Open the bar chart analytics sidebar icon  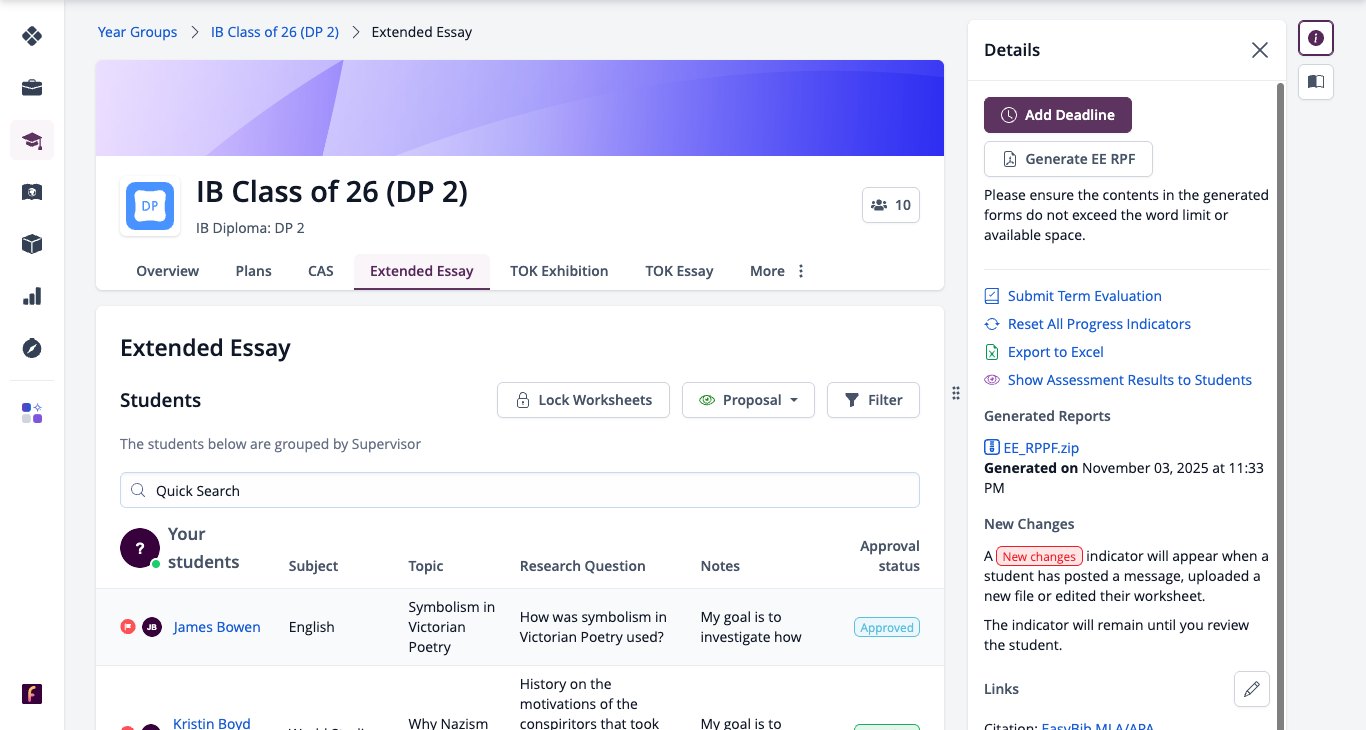pos(32,296)
